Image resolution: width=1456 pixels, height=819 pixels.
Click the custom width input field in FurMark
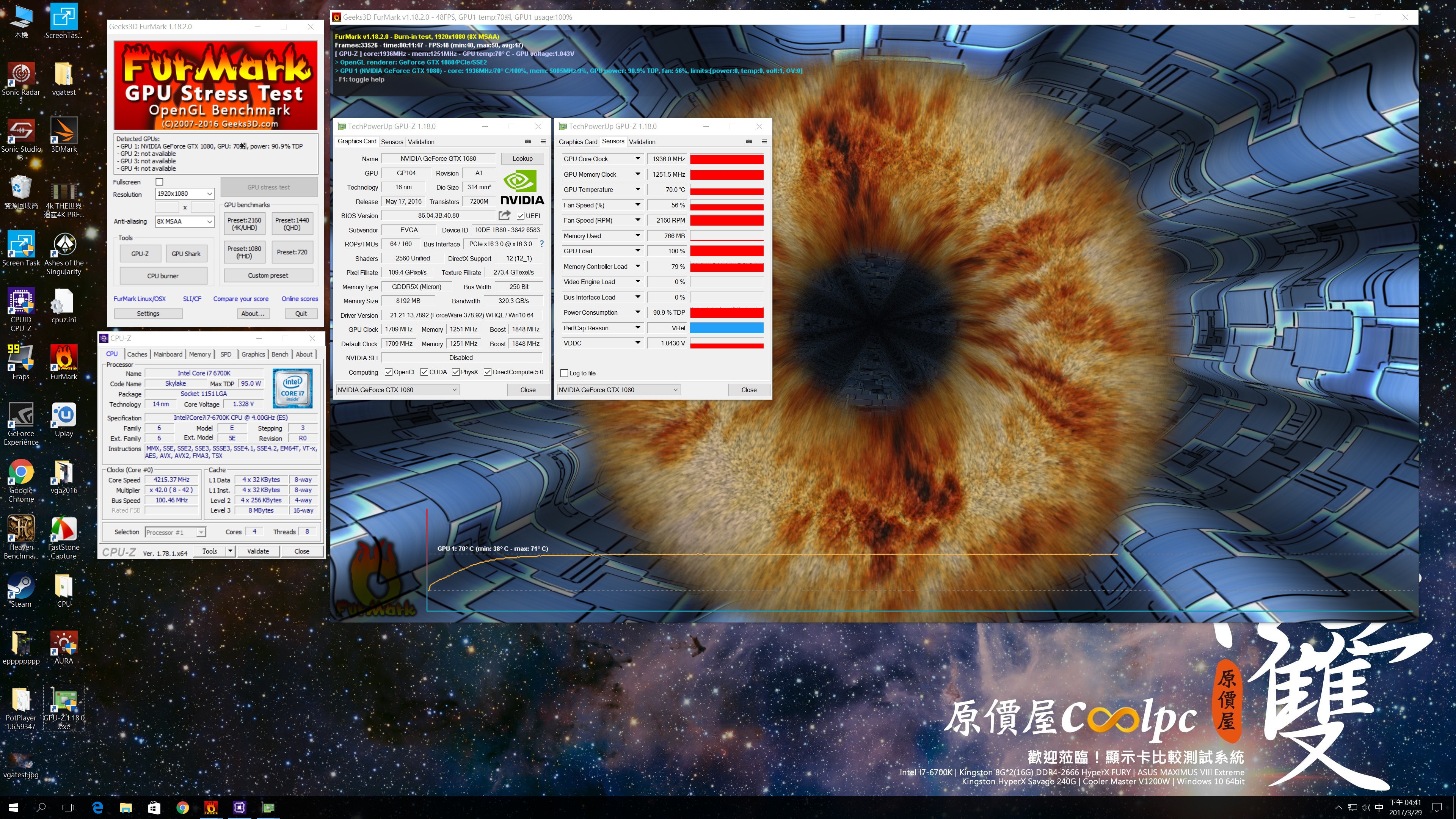click(167, 207)
